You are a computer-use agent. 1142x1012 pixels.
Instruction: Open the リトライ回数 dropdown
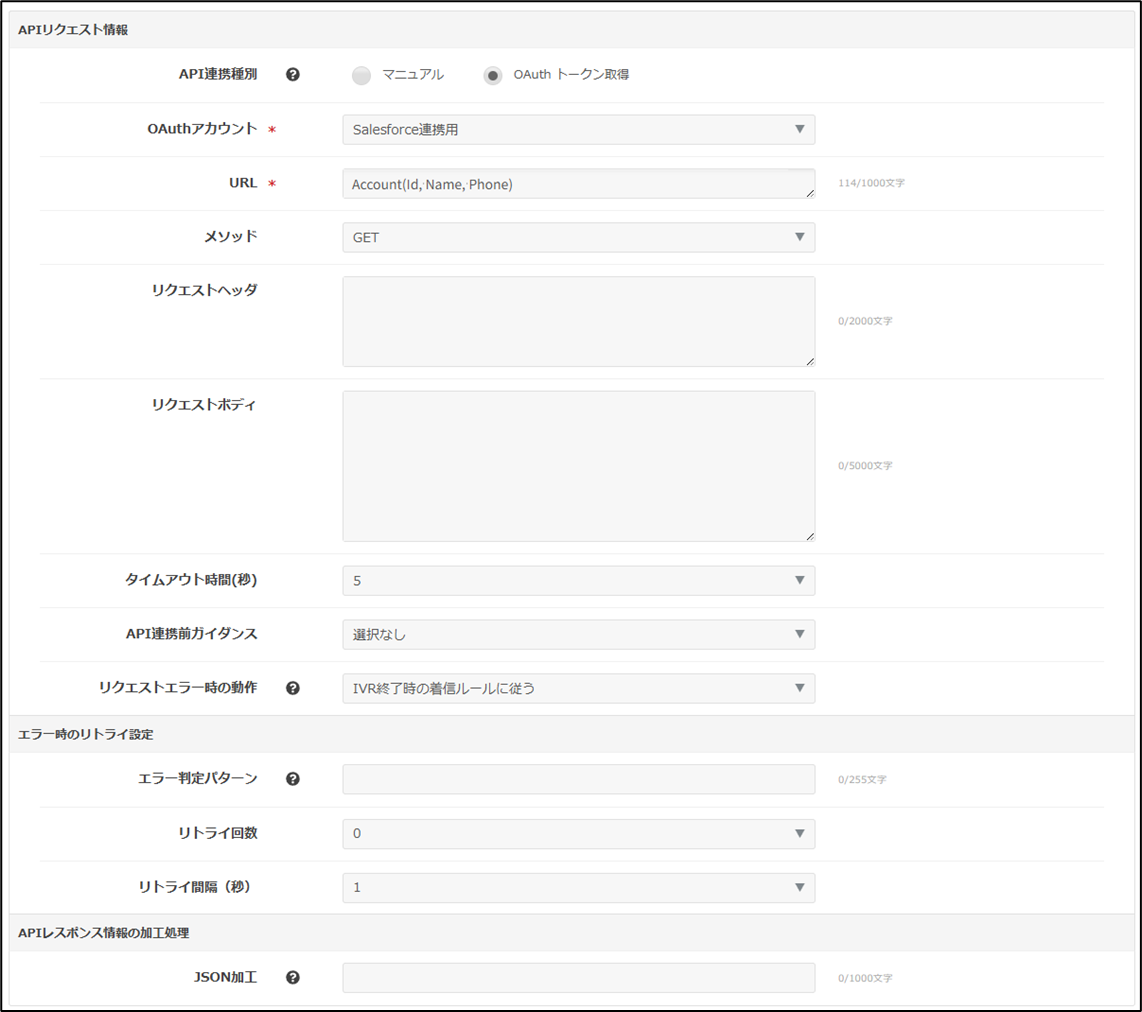(x=578, y=833)
